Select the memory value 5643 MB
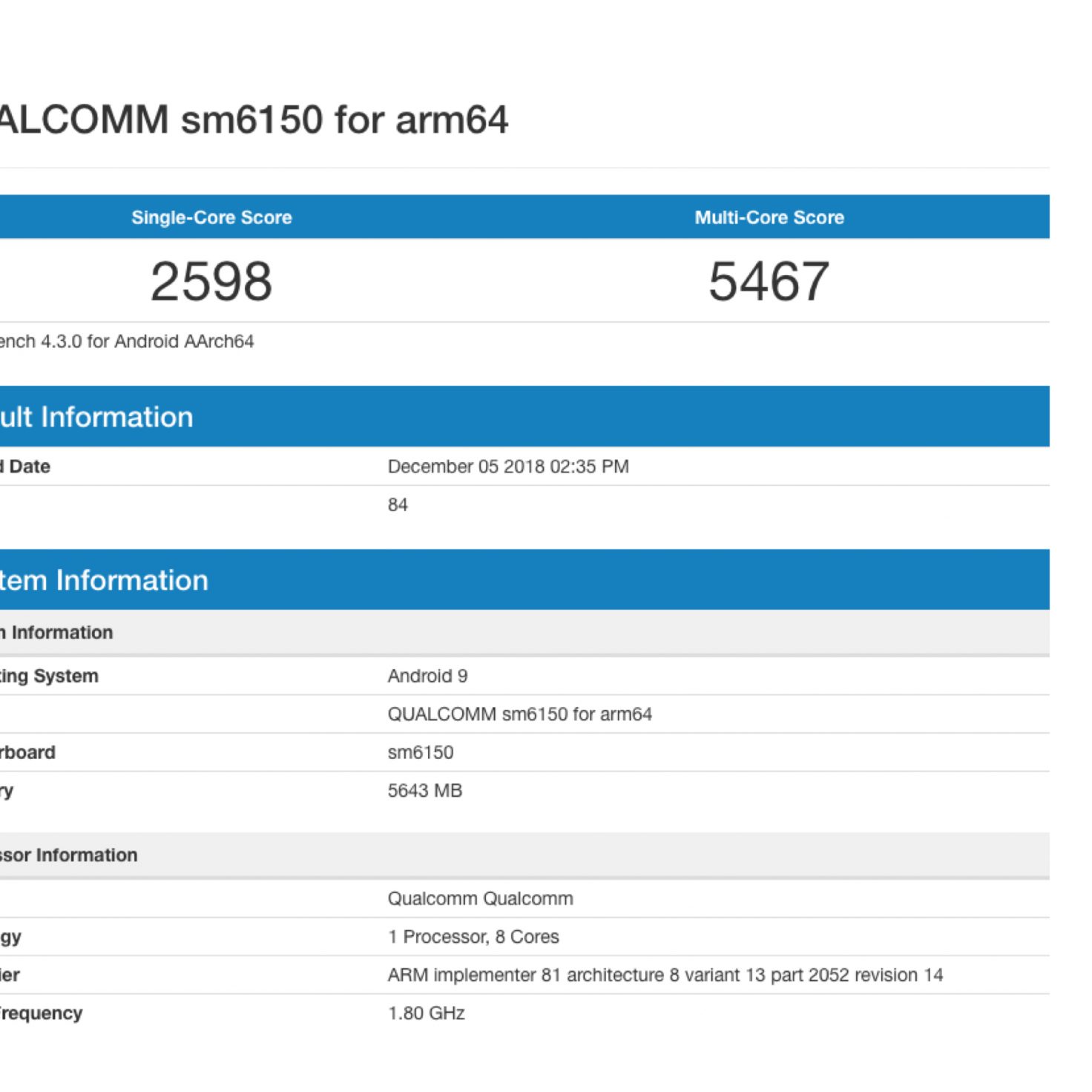The height and width of the screenshot is (1092, 1092). 424,791
